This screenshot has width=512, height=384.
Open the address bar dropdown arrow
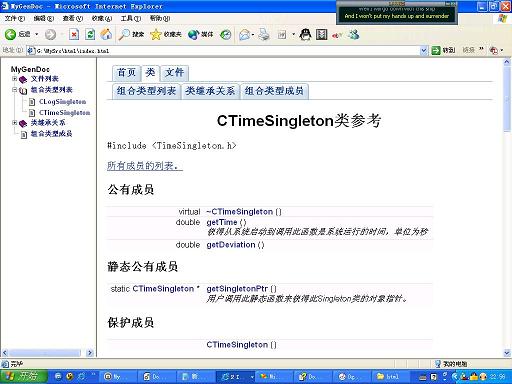[x=423, y=51]
